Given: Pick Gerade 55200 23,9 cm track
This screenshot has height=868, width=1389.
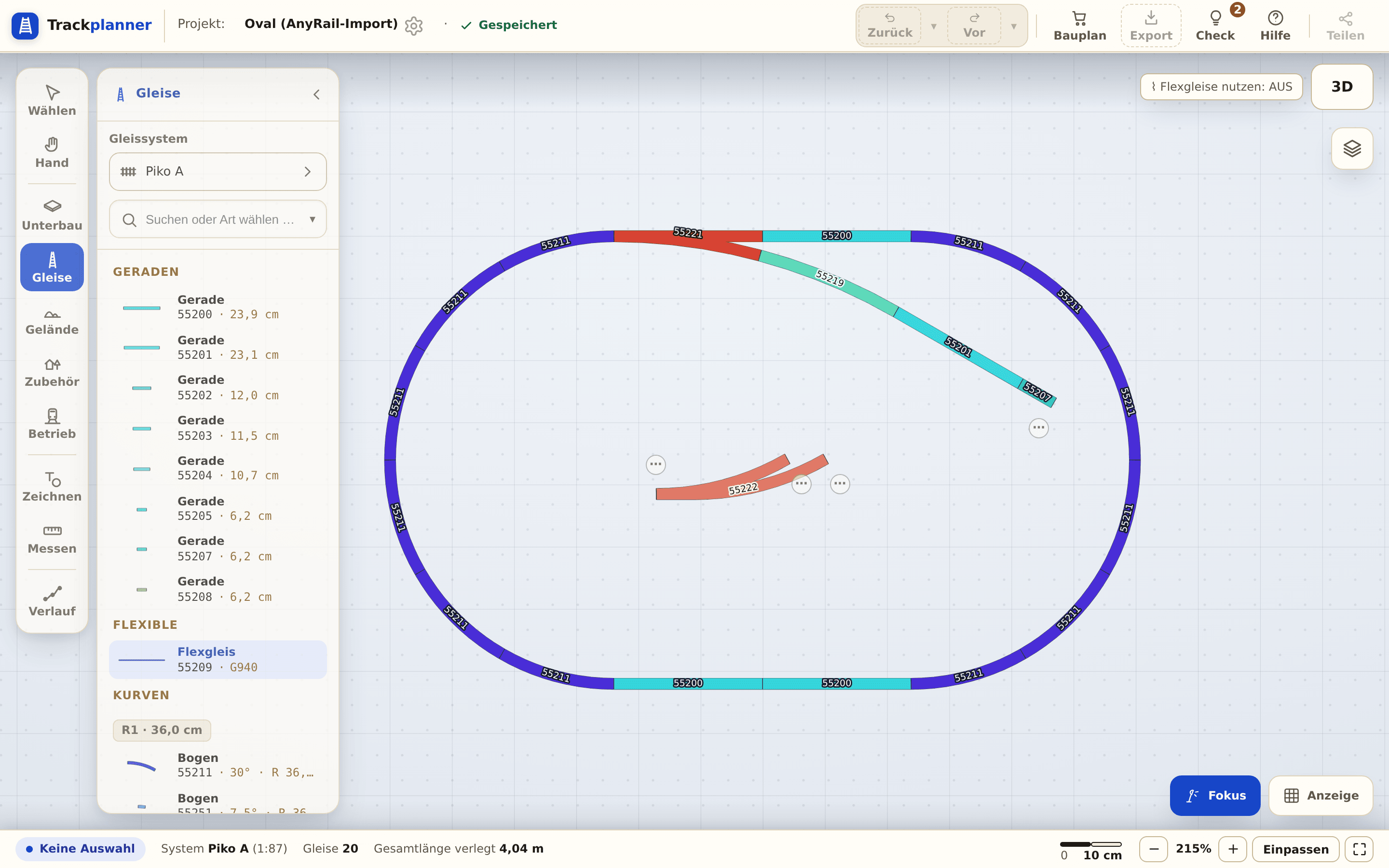Looking at the screenshot, I should 218,307.
